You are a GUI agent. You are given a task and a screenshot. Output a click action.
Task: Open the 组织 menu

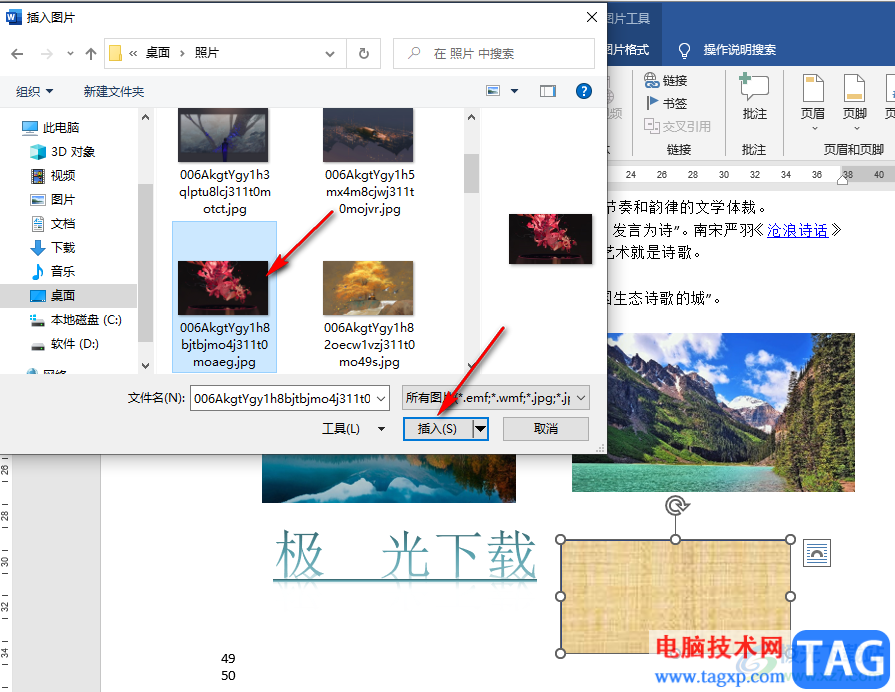(34, 91)
